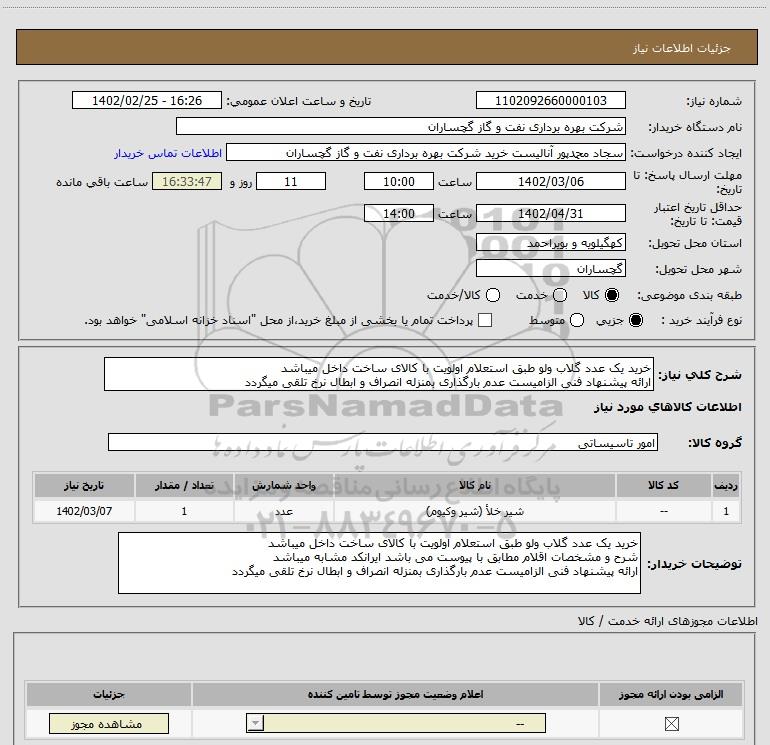Click the need number field 1102092660000103
The height and width of the screenshot is (745, 770).
(x=550, y=100)
